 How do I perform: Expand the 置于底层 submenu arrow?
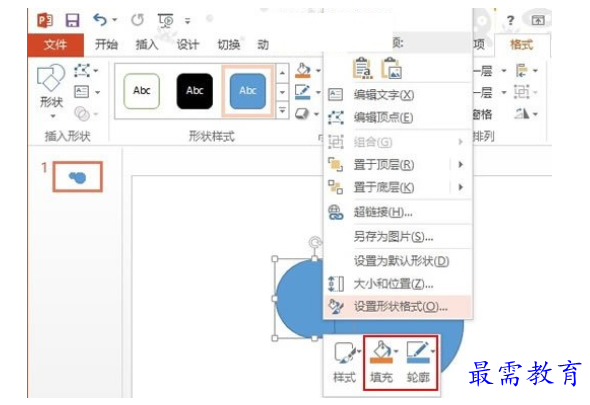[x=461, y=187]
